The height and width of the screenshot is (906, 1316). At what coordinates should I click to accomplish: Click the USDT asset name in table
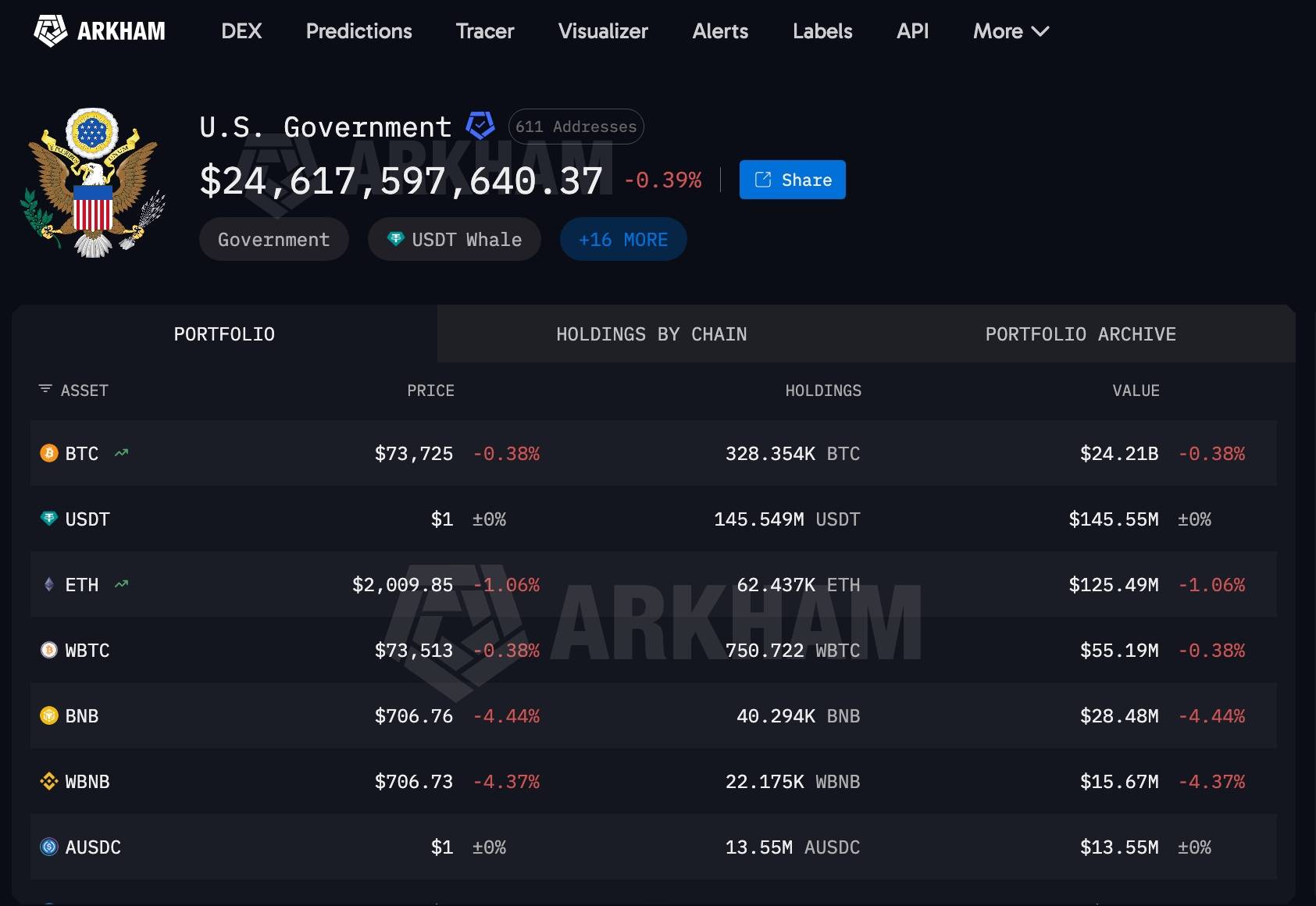coord(87,519)
